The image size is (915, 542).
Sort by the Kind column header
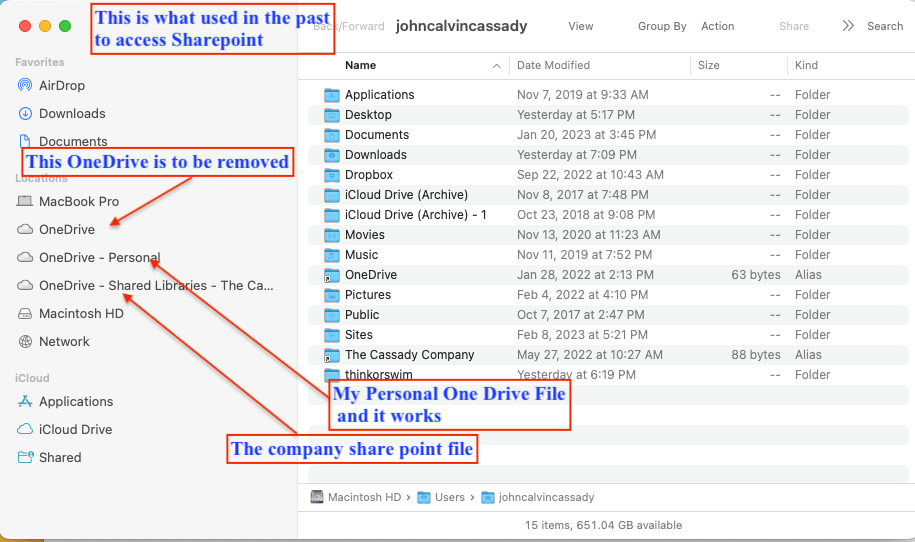[806, 65]
